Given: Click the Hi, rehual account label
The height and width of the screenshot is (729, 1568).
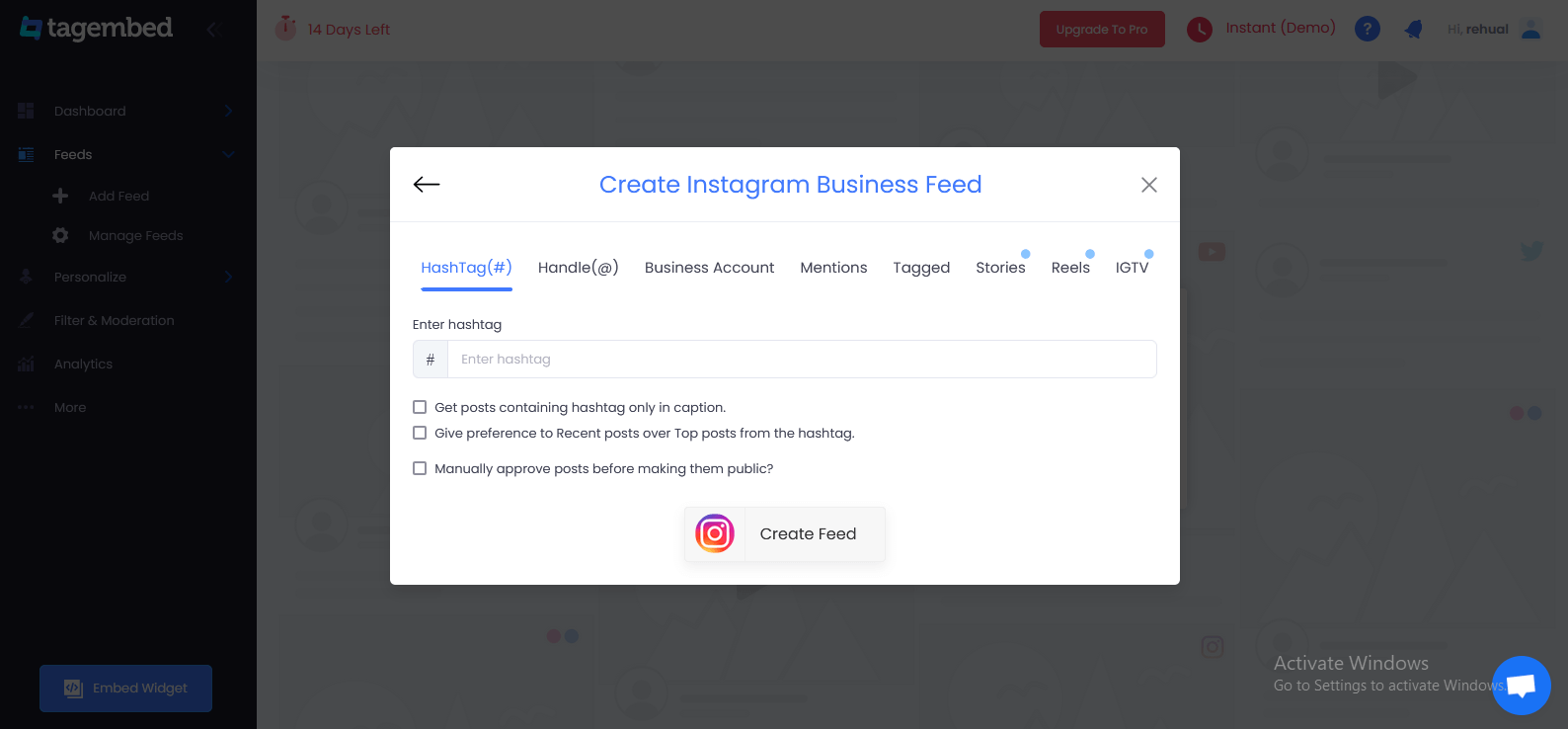Looking at the screenshot, I should point(1477,30).
